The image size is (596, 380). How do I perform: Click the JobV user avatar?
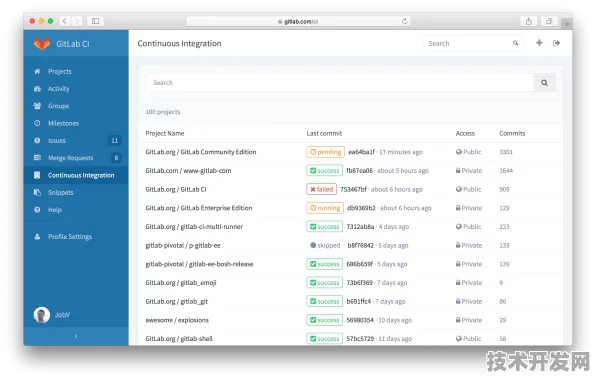tap(42, 315)
